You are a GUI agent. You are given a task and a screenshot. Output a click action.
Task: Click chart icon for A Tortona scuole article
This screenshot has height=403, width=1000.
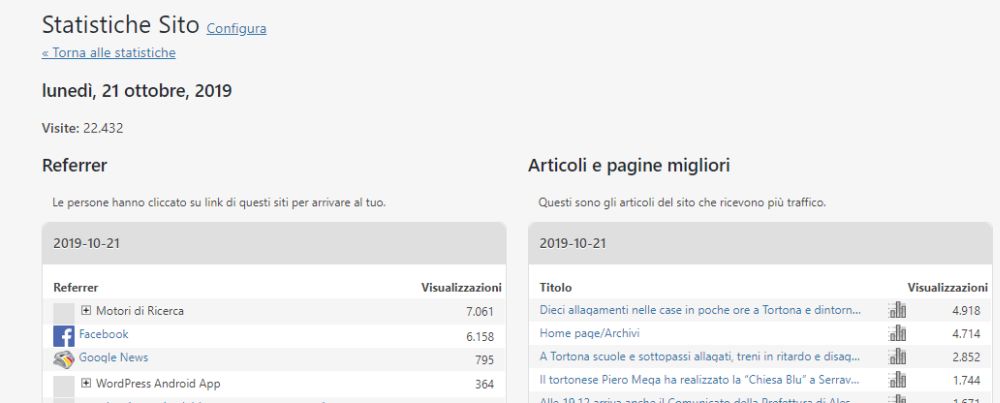point(897,357)
